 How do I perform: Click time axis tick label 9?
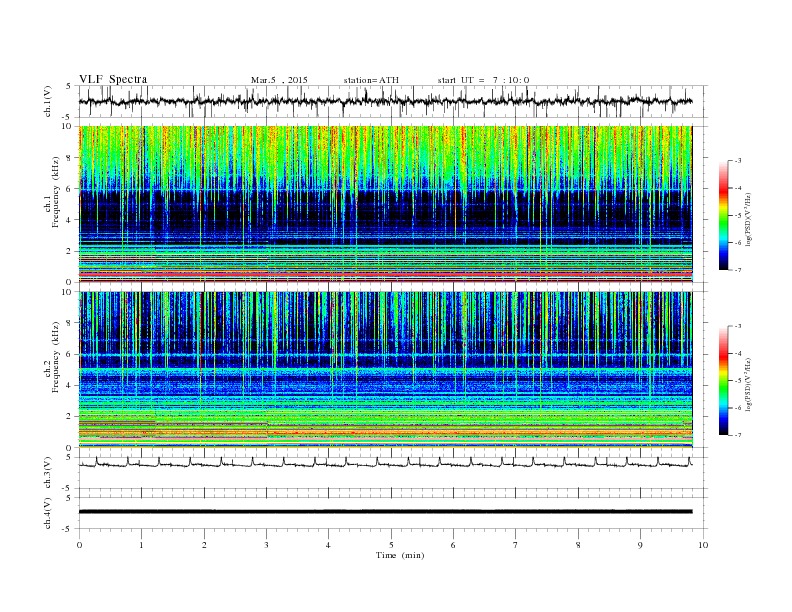(640, 545)
